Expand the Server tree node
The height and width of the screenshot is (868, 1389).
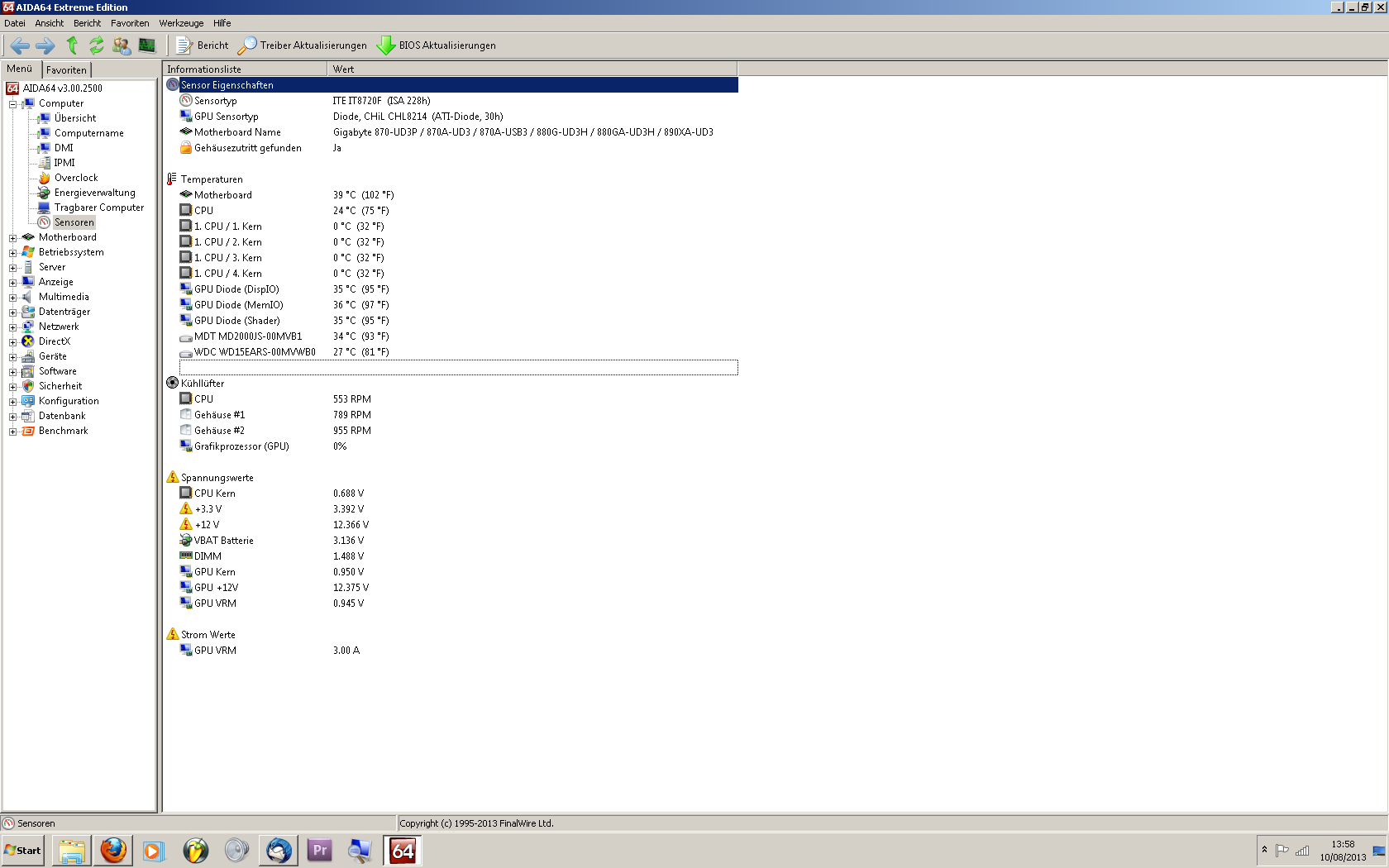point(12,268)
